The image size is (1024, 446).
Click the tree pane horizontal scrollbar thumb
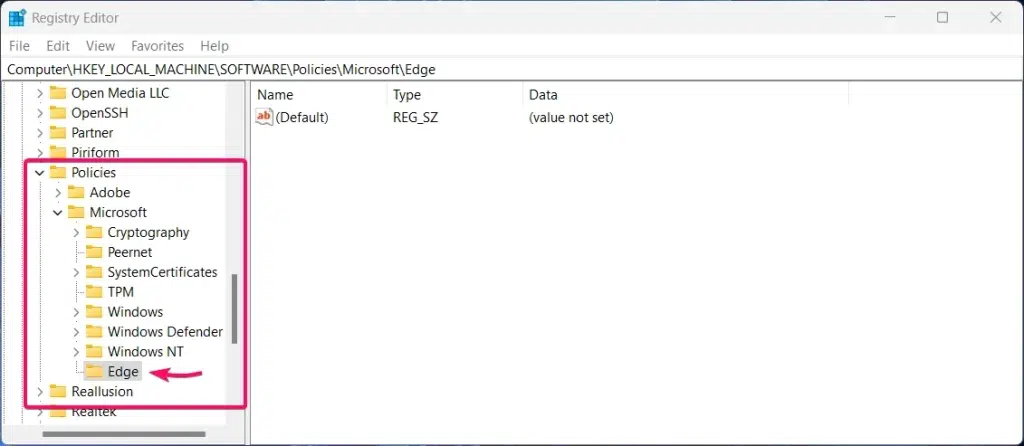coord(124,434)
